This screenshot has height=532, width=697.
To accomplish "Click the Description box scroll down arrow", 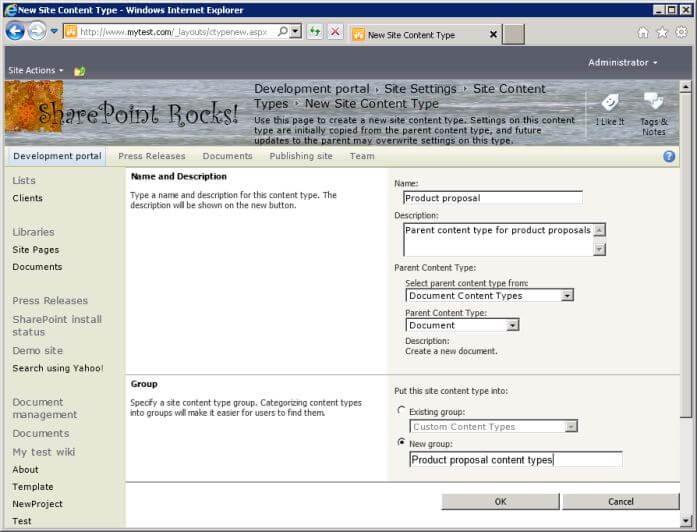I will 600,249.
